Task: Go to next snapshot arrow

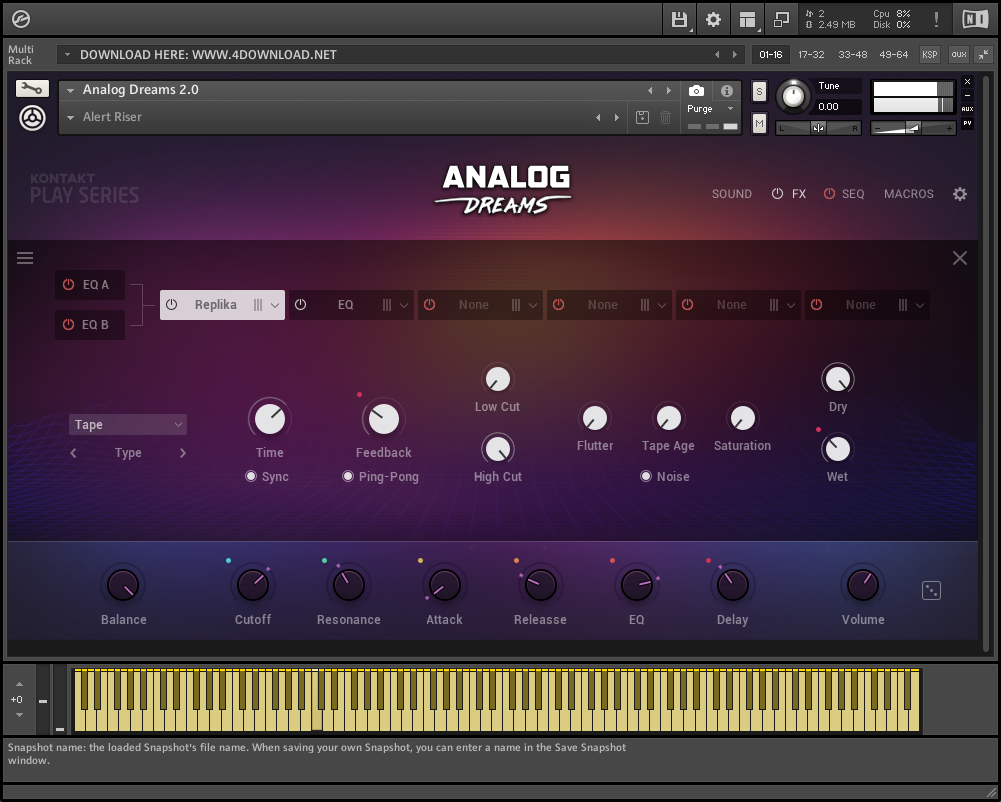Action: pos(617,117)
